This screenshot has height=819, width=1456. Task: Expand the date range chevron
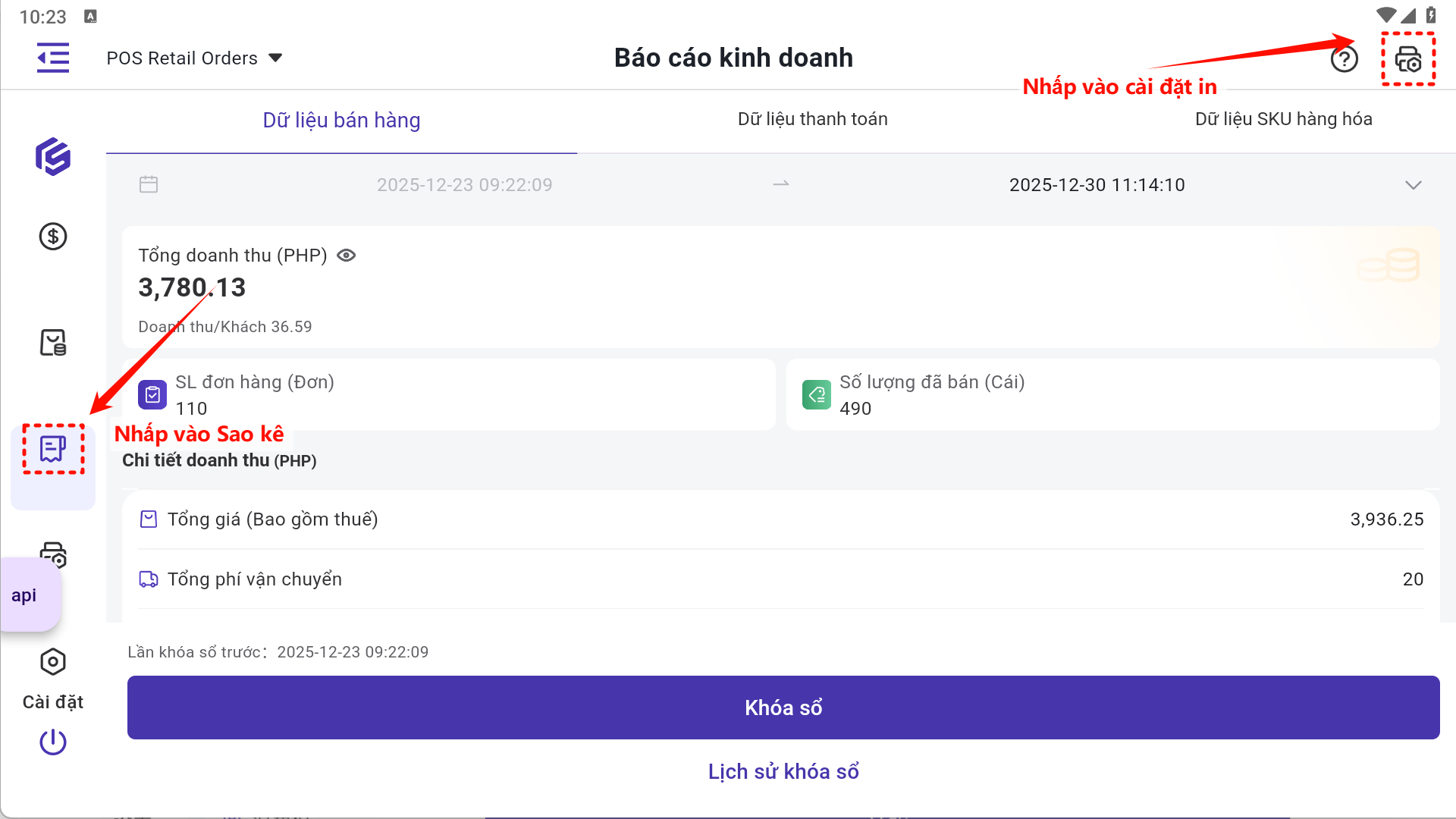coord(1413,185)
